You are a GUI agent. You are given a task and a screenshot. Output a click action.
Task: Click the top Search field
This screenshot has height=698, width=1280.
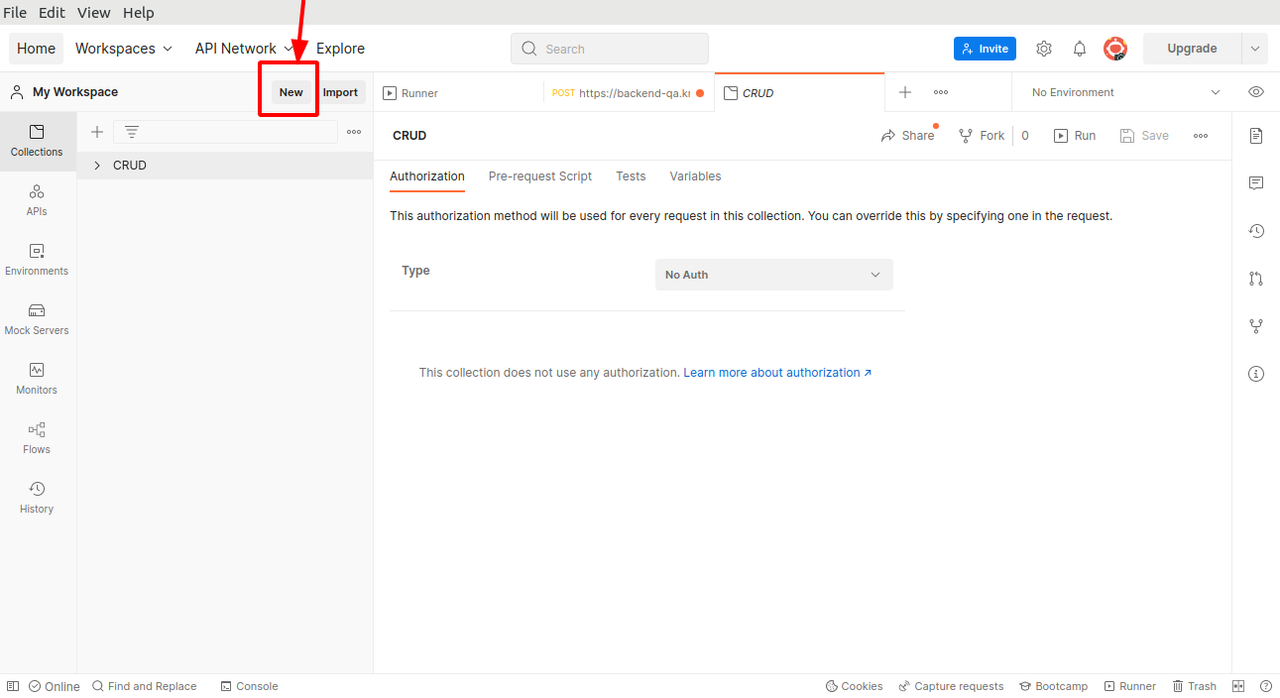click(x=610, y=48)
